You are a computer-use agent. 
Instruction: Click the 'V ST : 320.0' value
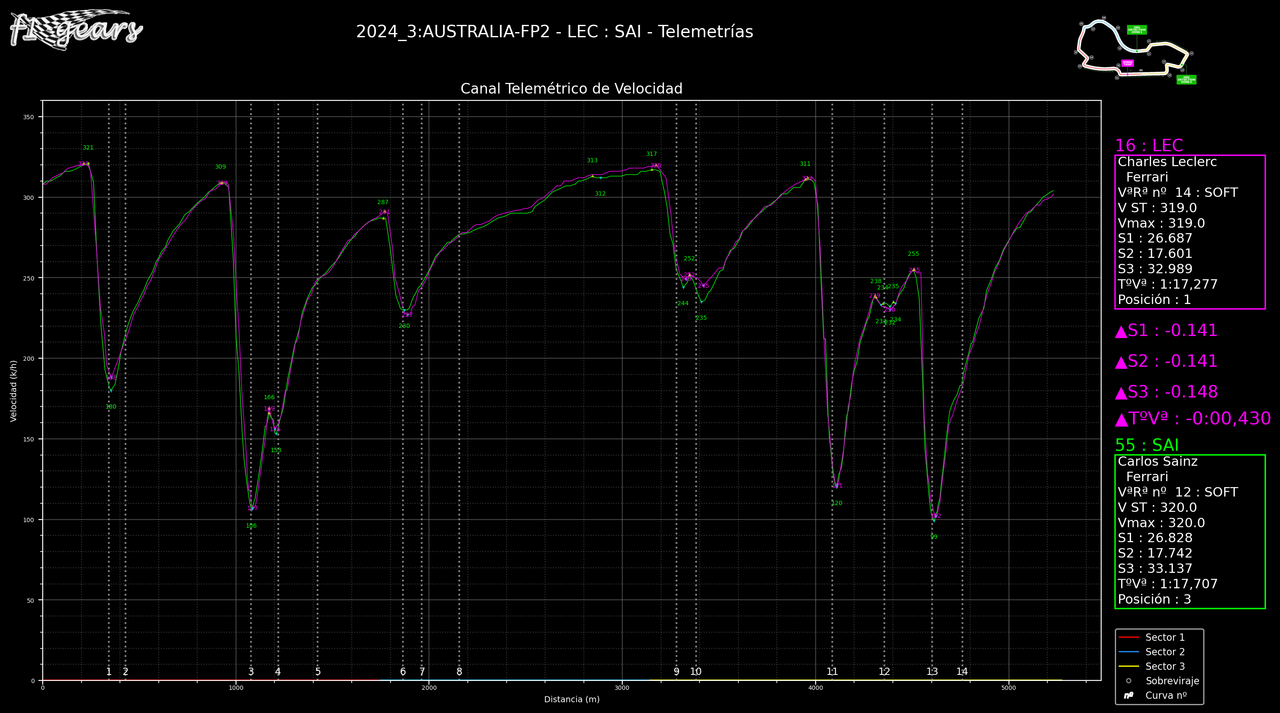(1159, 508)
